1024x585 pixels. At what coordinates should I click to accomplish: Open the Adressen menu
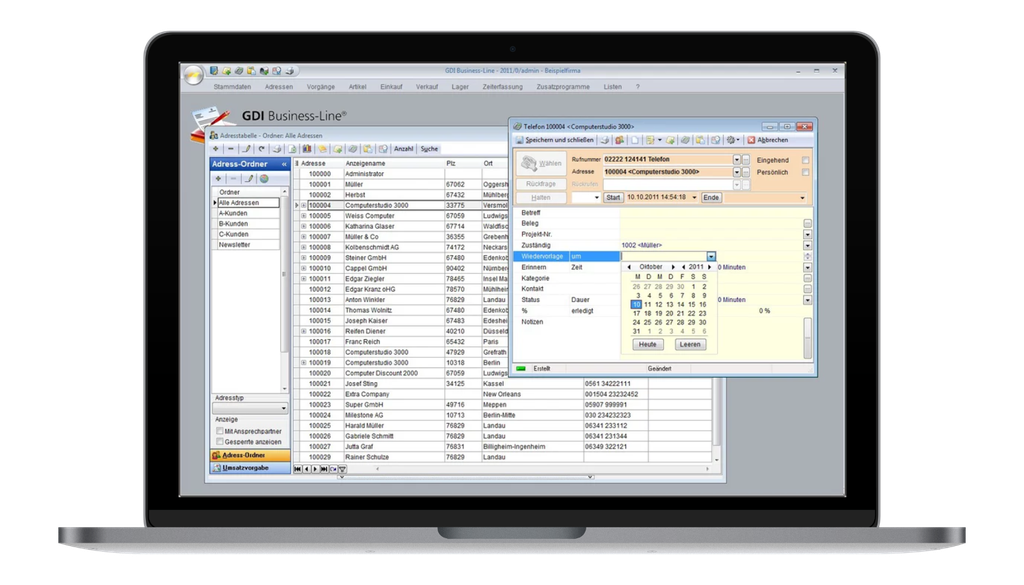(x=279, y=87)
